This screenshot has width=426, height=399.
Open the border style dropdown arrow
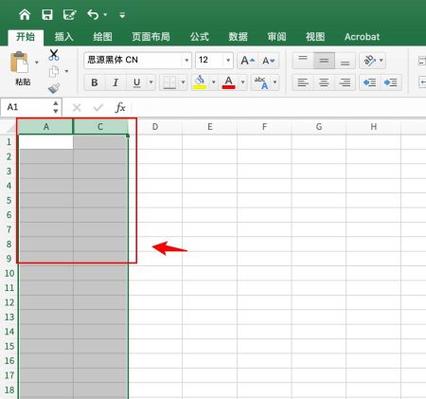pyautogui.click(x=183, y=82)
